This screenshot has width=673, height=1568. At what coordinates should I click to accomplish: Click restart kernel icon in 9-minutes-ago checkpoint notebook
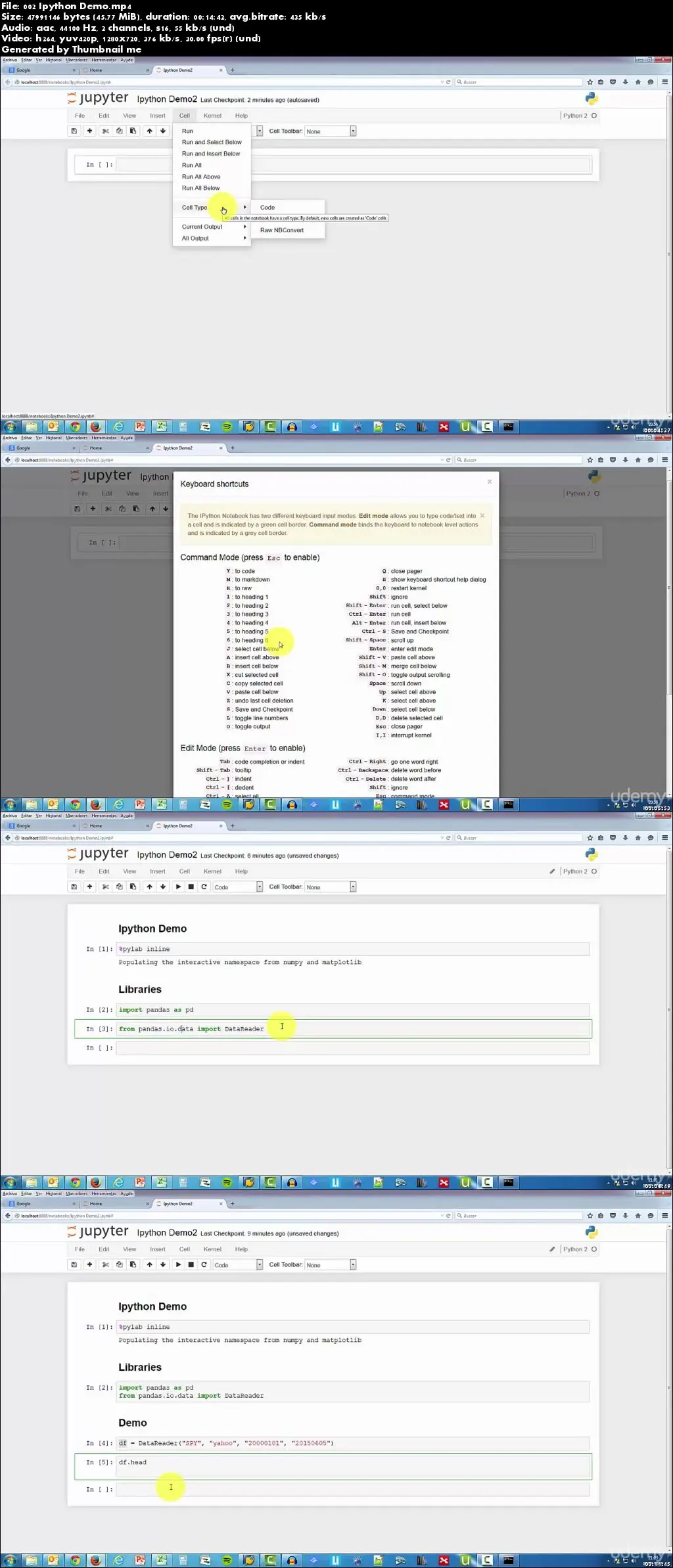pos(204,1264)
